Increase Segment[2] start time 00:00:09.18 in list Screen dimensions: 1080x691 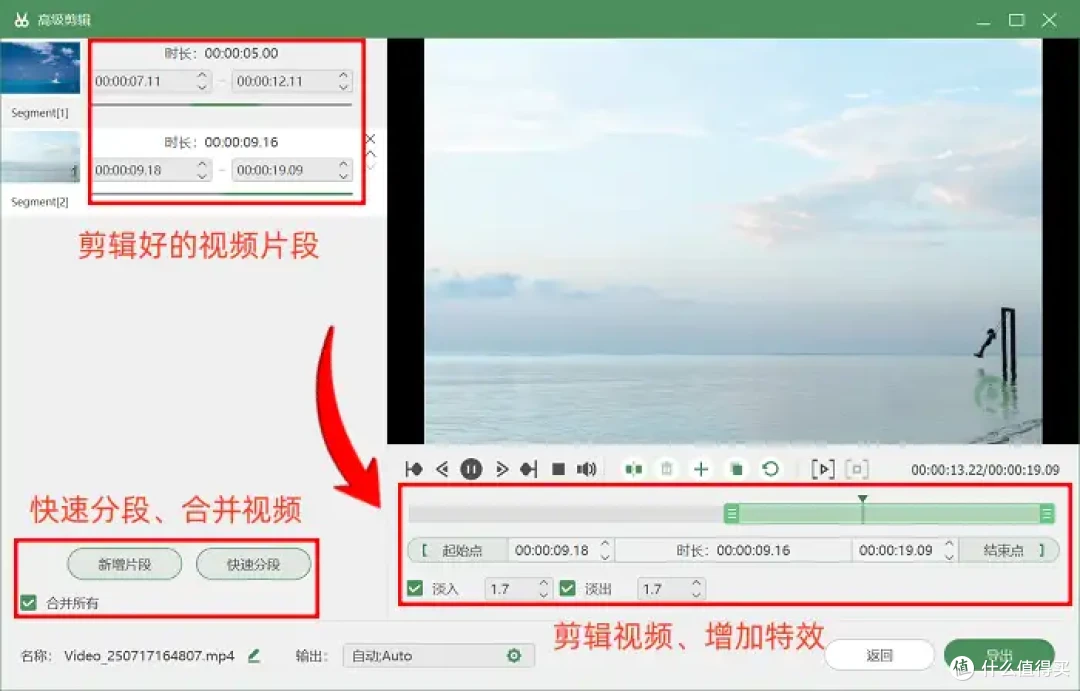click(202, 164)
